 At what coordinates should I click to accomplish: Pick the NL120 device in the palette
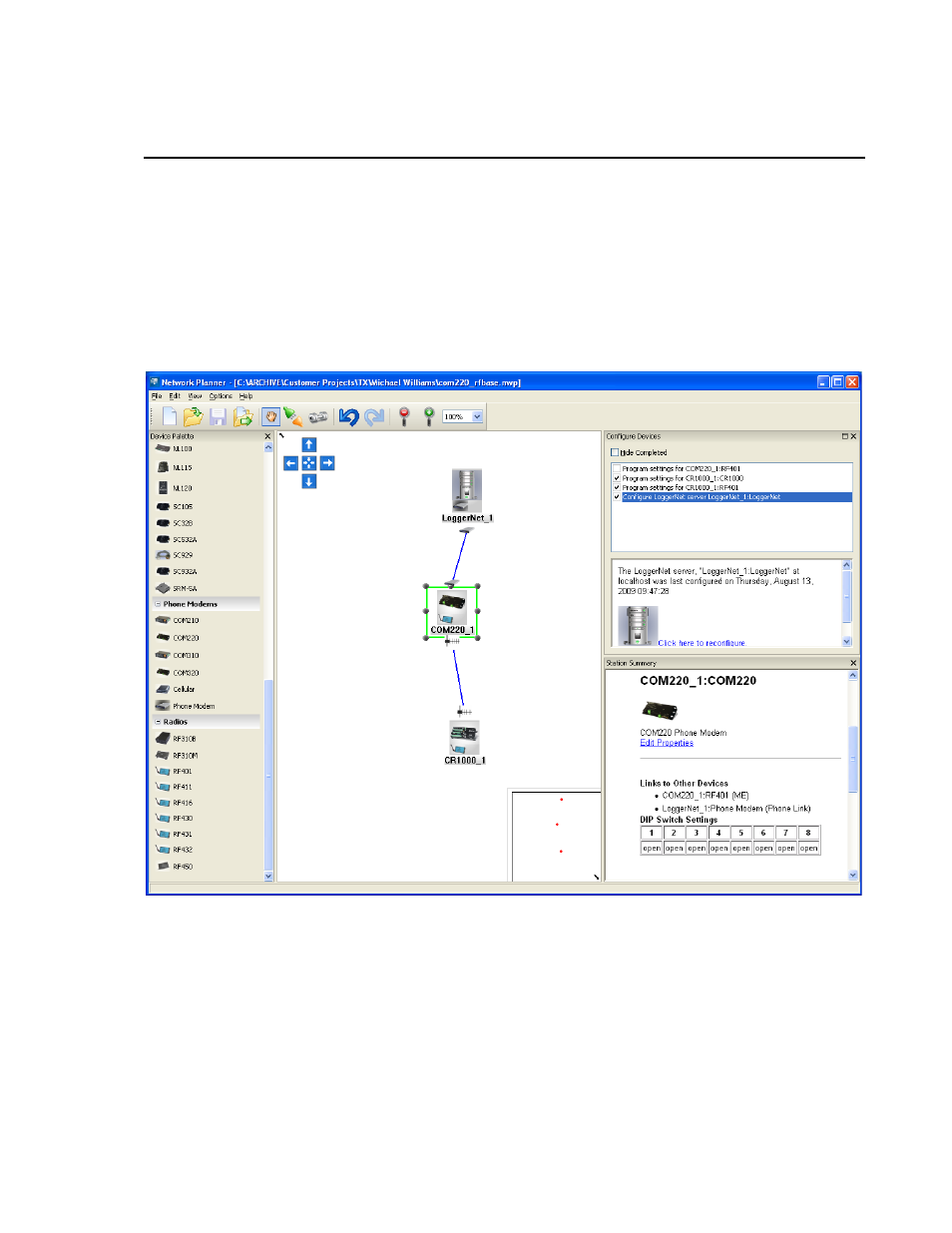[x=174, y=488]
